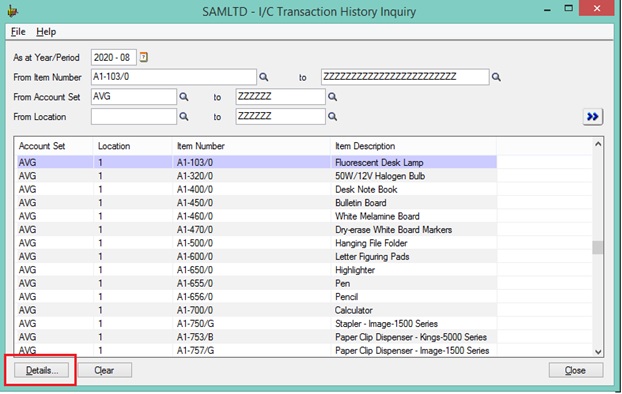Open the Help menu

tap(46, 32)
